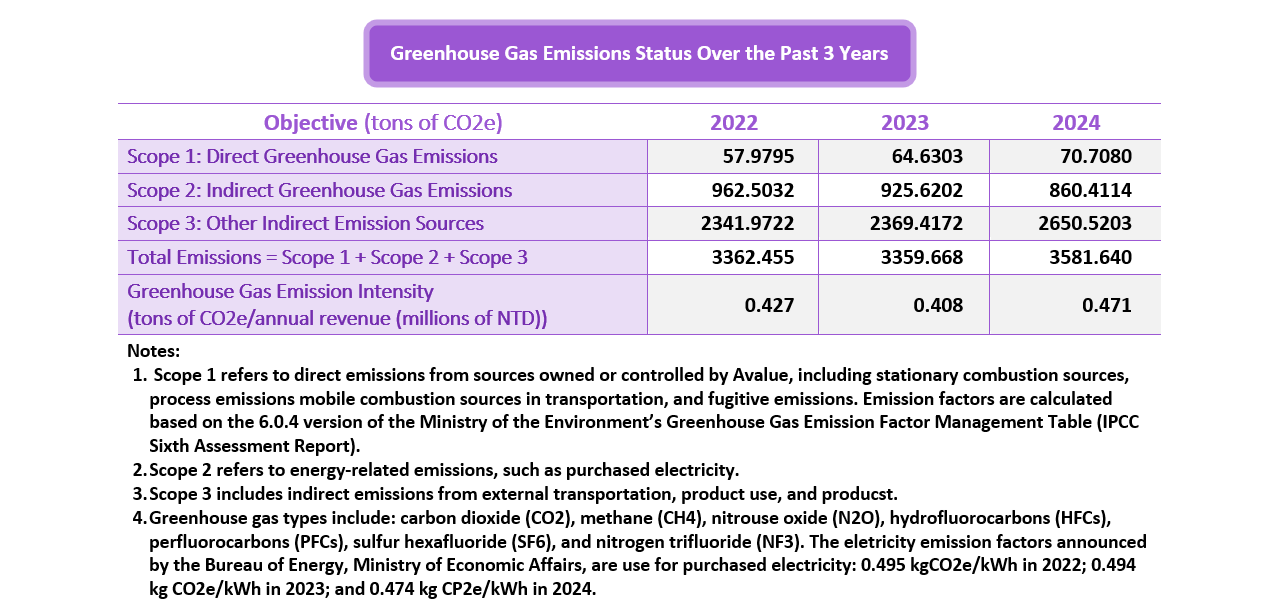
Task: Click the Total Emissions row label
Action: point(327,258)
